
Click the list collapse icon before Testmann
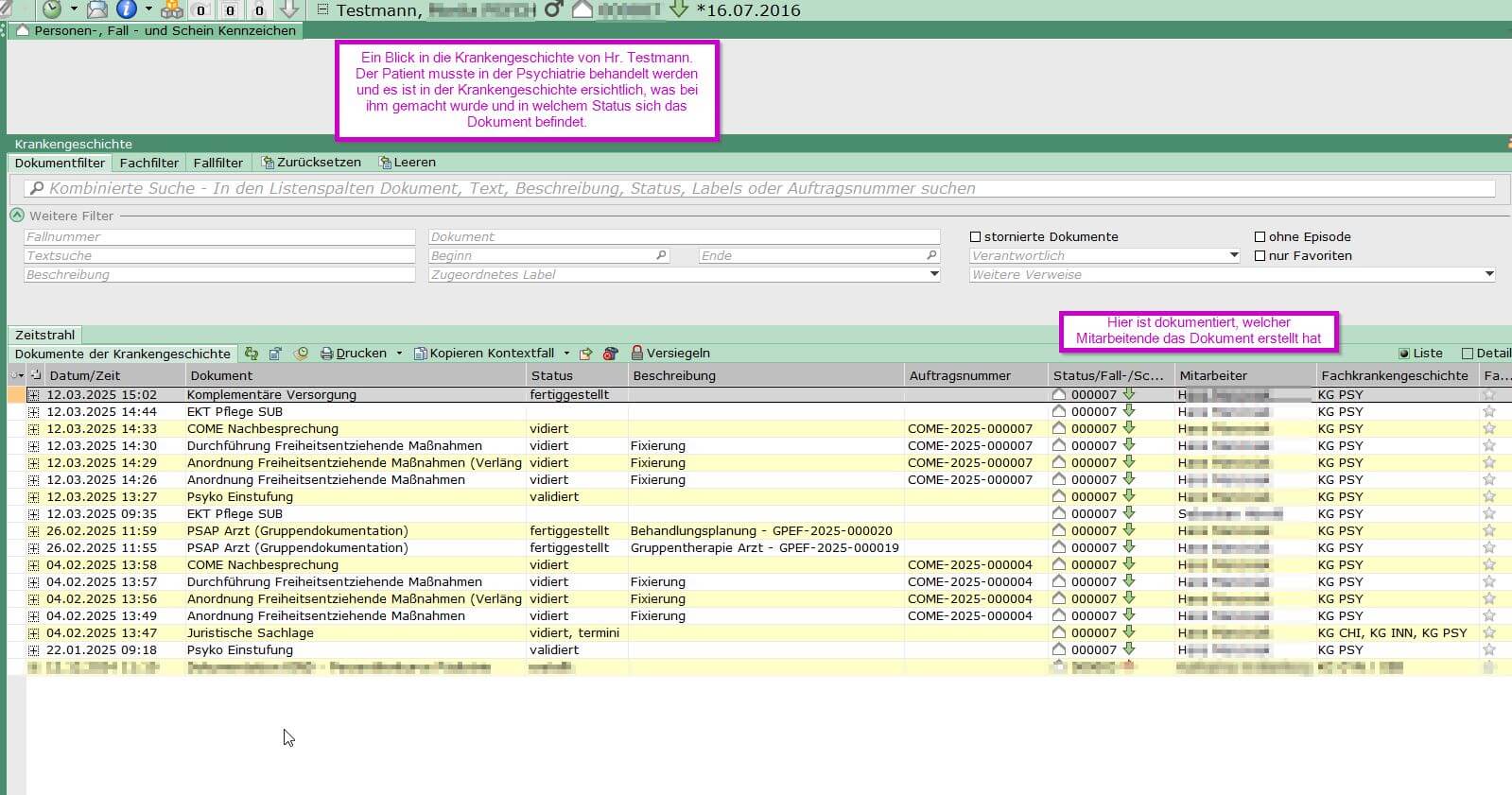(322, 9)
